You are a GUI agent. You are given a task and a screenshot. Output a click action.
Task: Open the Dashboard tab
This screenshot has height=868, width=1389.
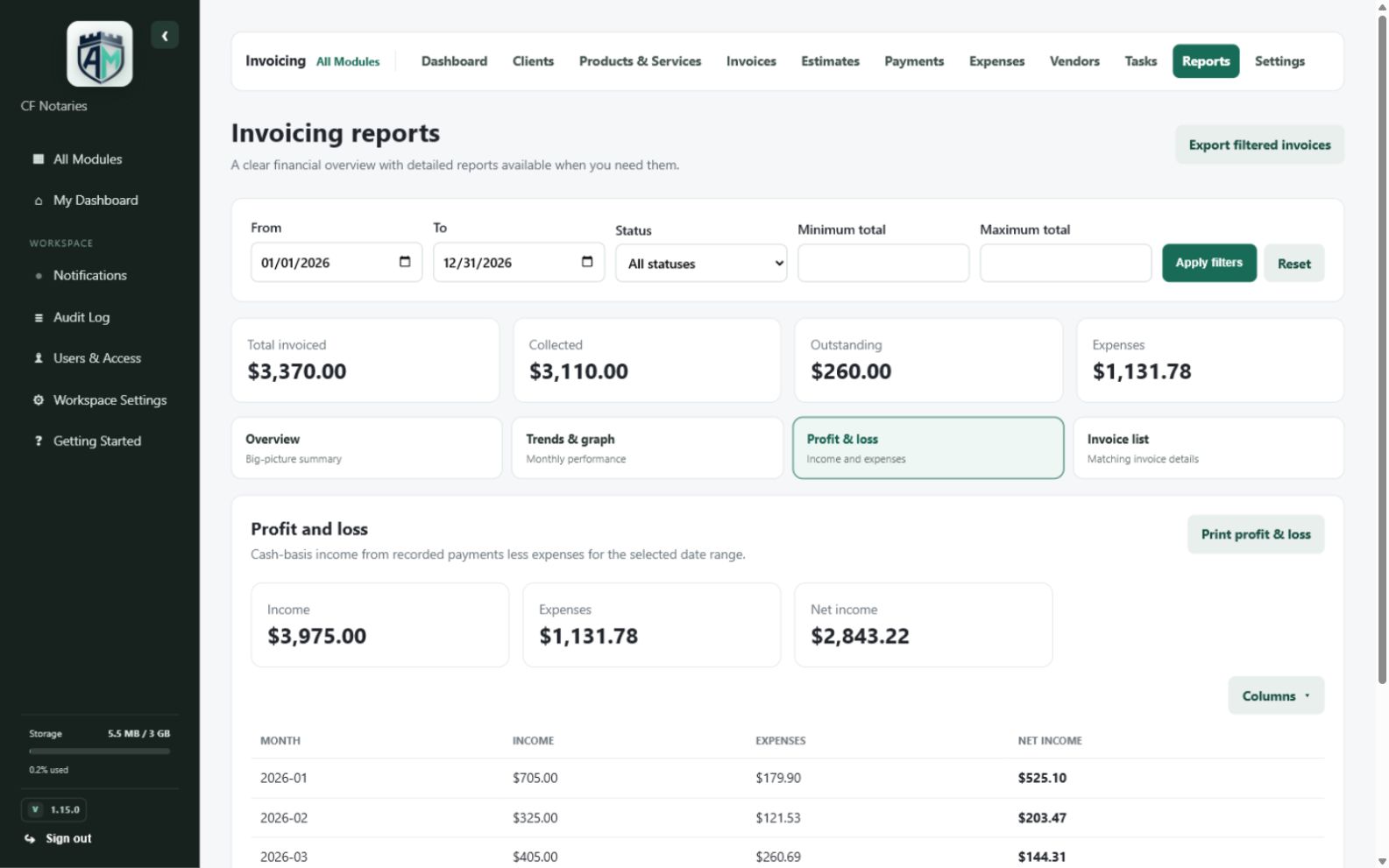454,61
